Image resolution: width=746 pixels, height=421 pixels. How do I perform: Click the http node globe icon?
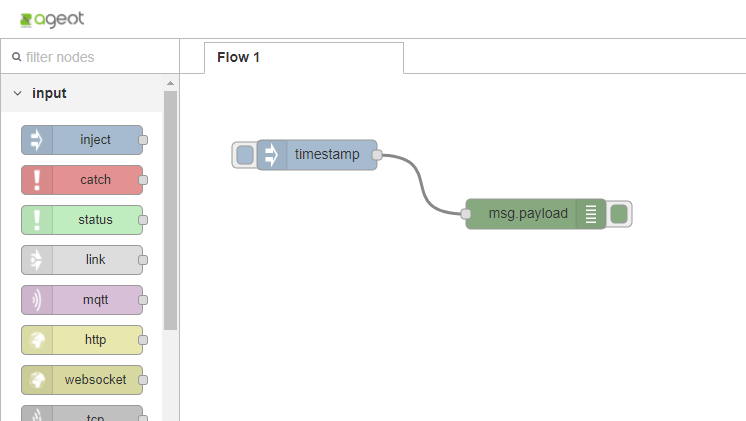(37, 339)
